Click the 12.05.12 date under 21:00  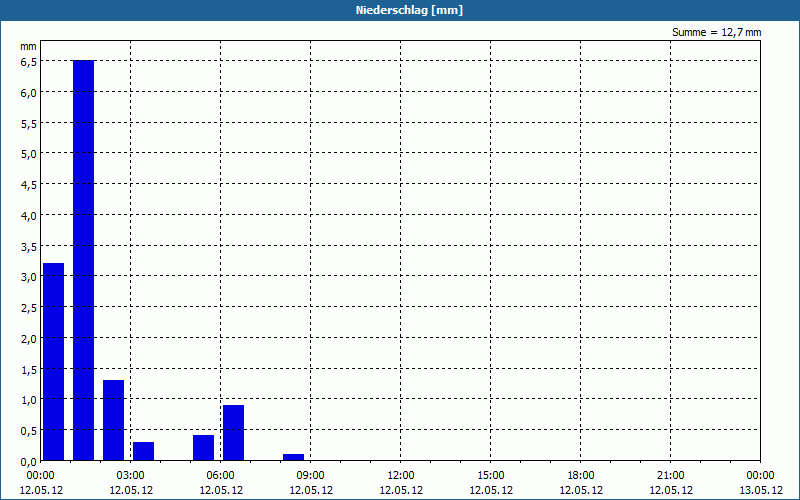tap(671, 491)
